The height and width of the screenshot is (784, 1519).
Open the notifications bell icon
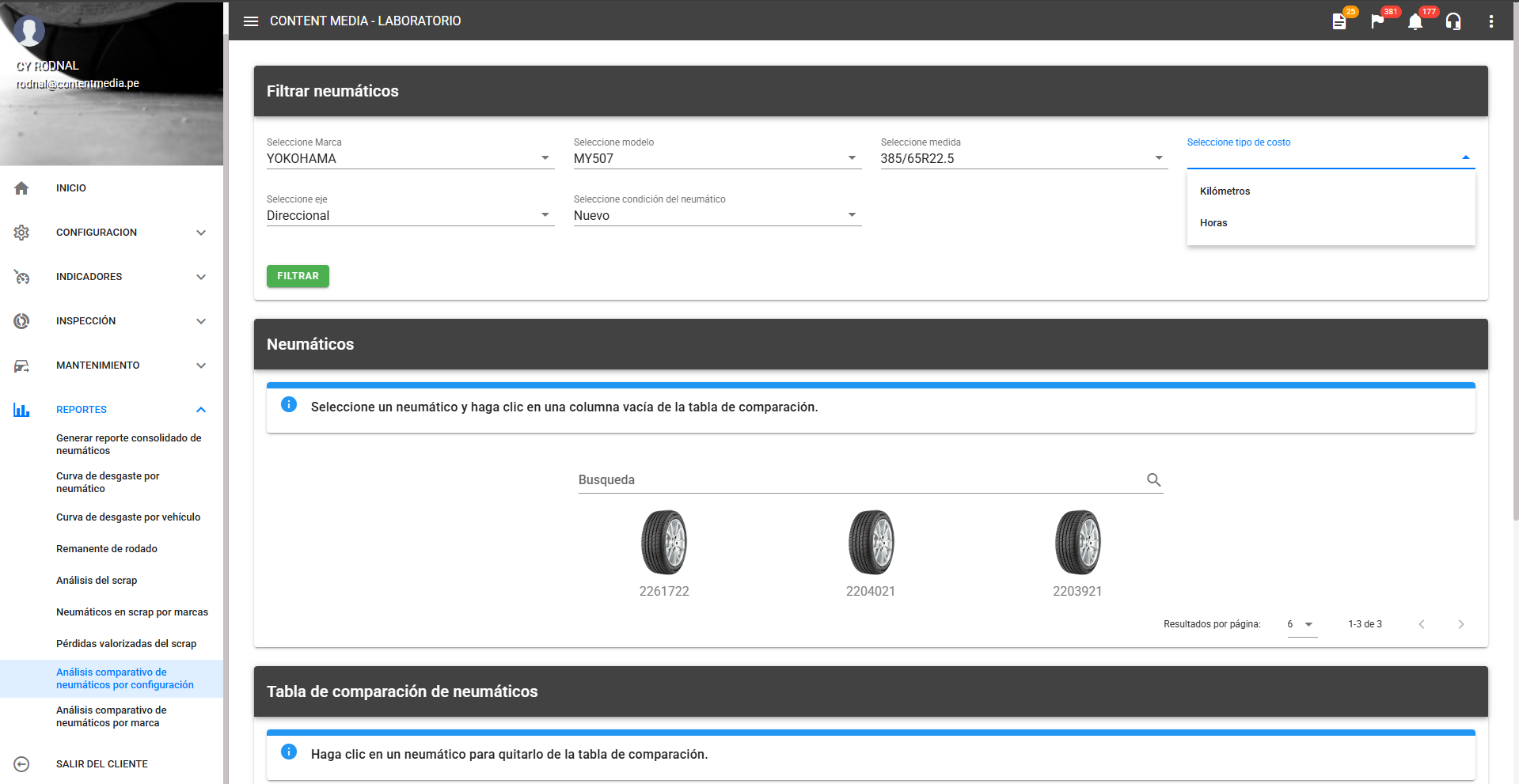click(x=1415, y=21)
